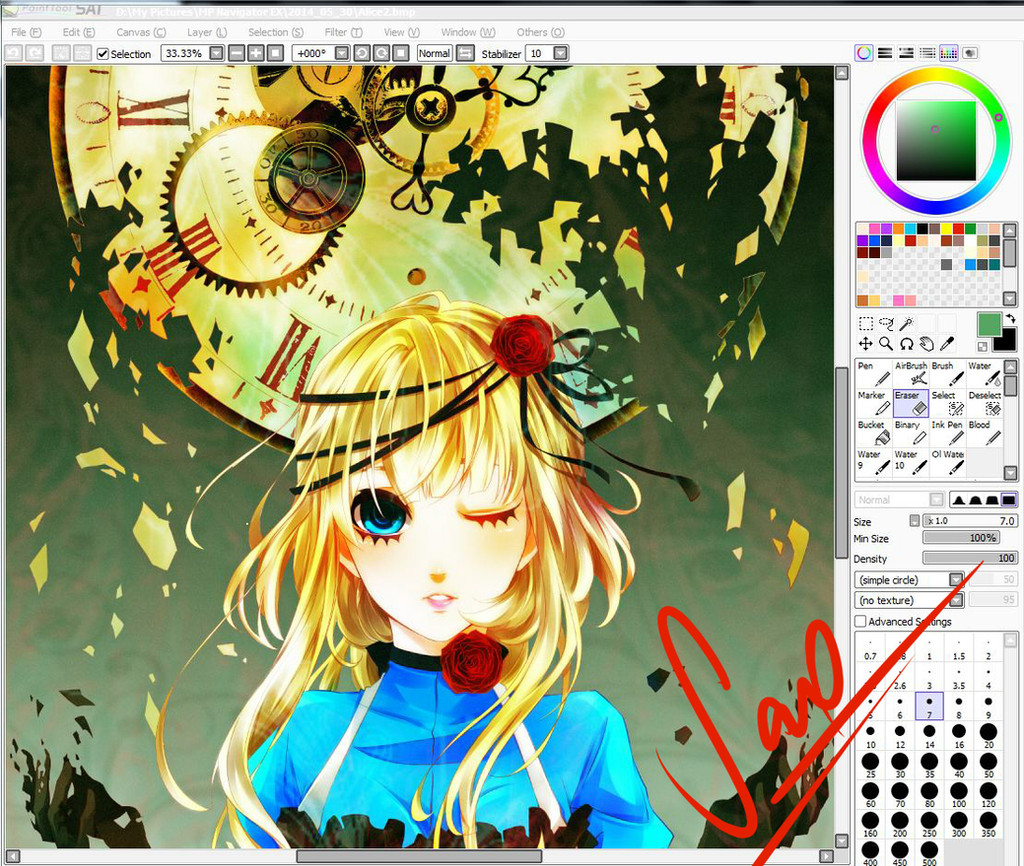The height and width of the screenshot is (866, 1024).
Task: Activate the rotate view tool
Action: click(x=906, y=344)
